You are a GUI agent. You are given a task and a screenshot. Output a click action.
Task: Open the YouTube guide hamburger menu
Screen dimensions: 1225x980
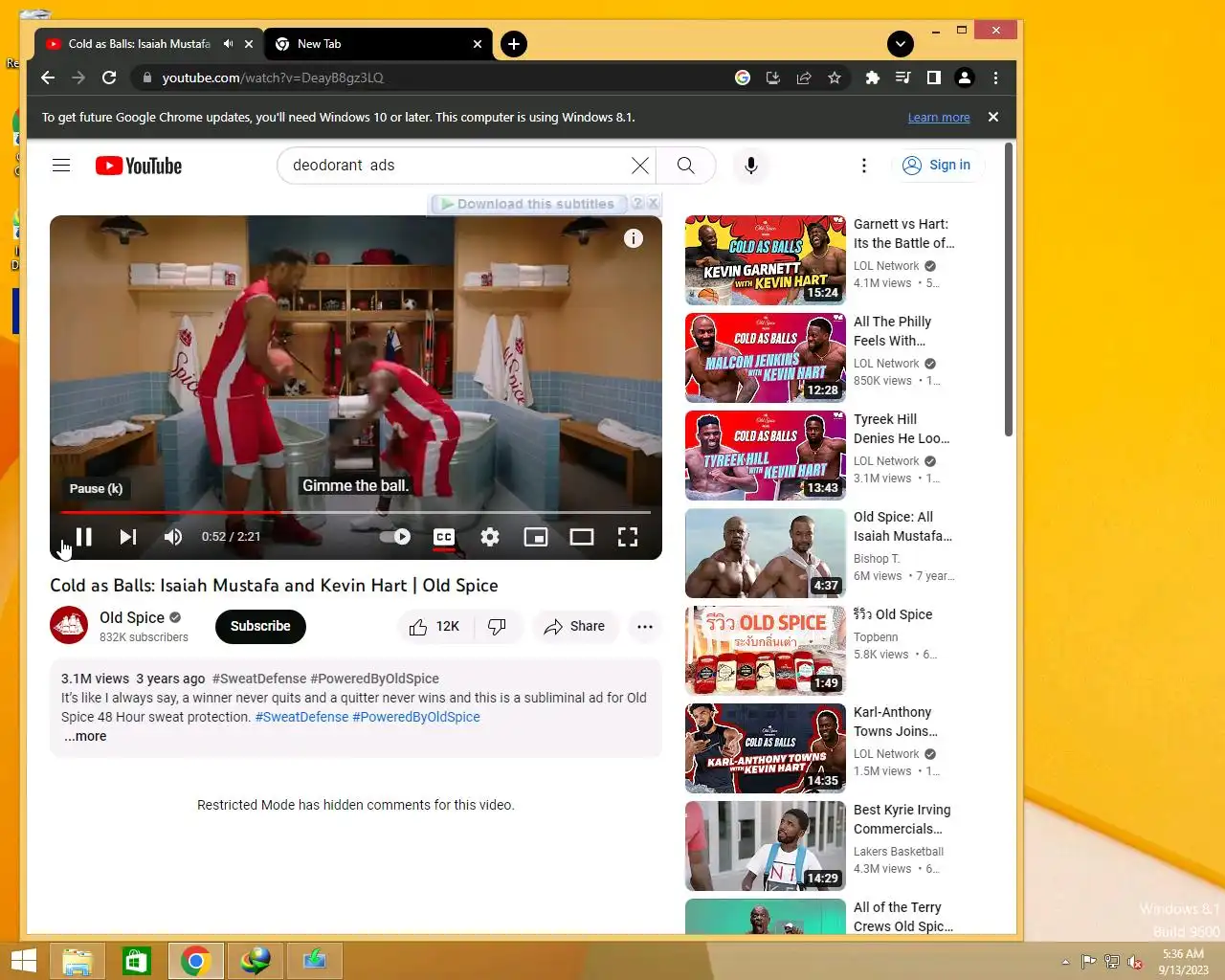click(x=61, y=166)
